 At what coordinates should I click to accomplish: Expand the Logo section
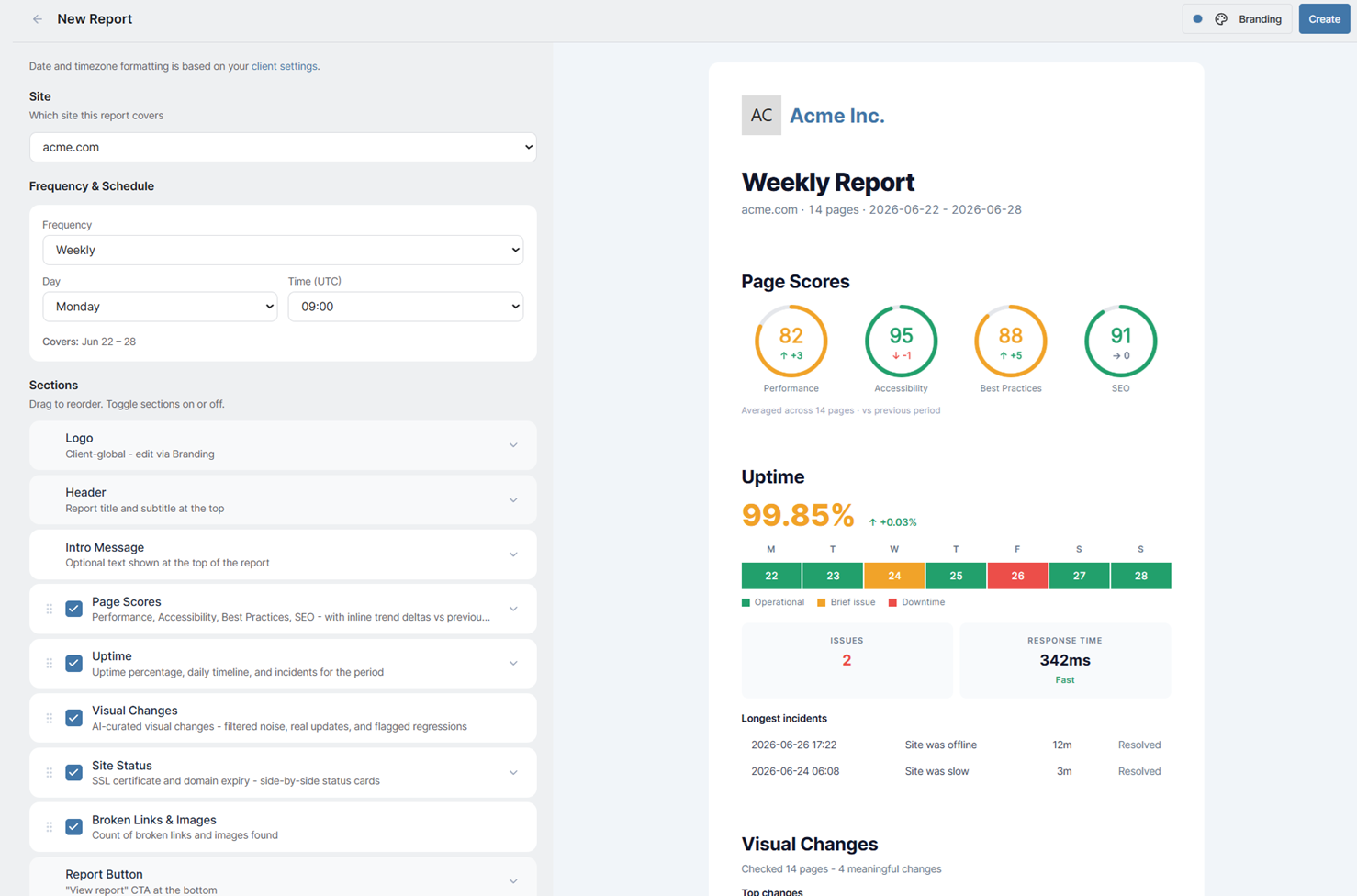(x=513, y=445)
